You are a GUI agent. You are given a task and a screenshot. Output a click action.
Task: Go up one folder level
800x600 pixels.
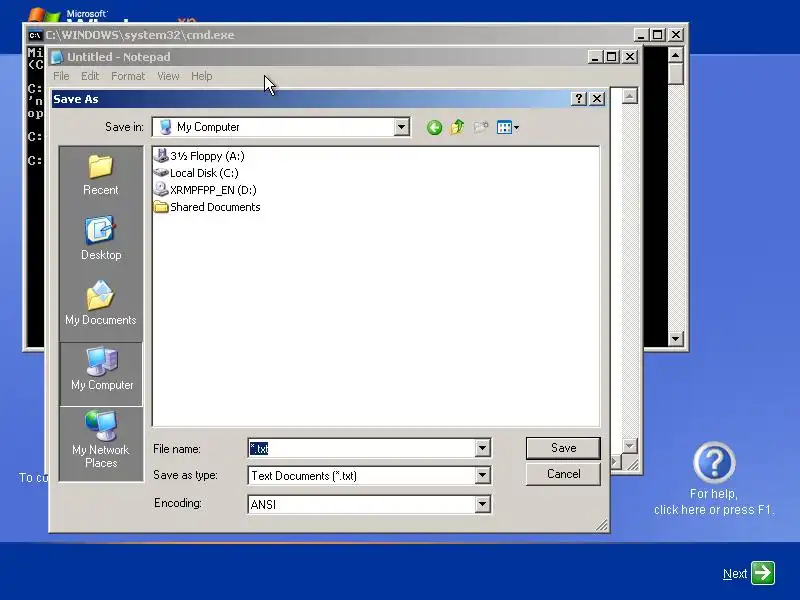coord(457,127)
